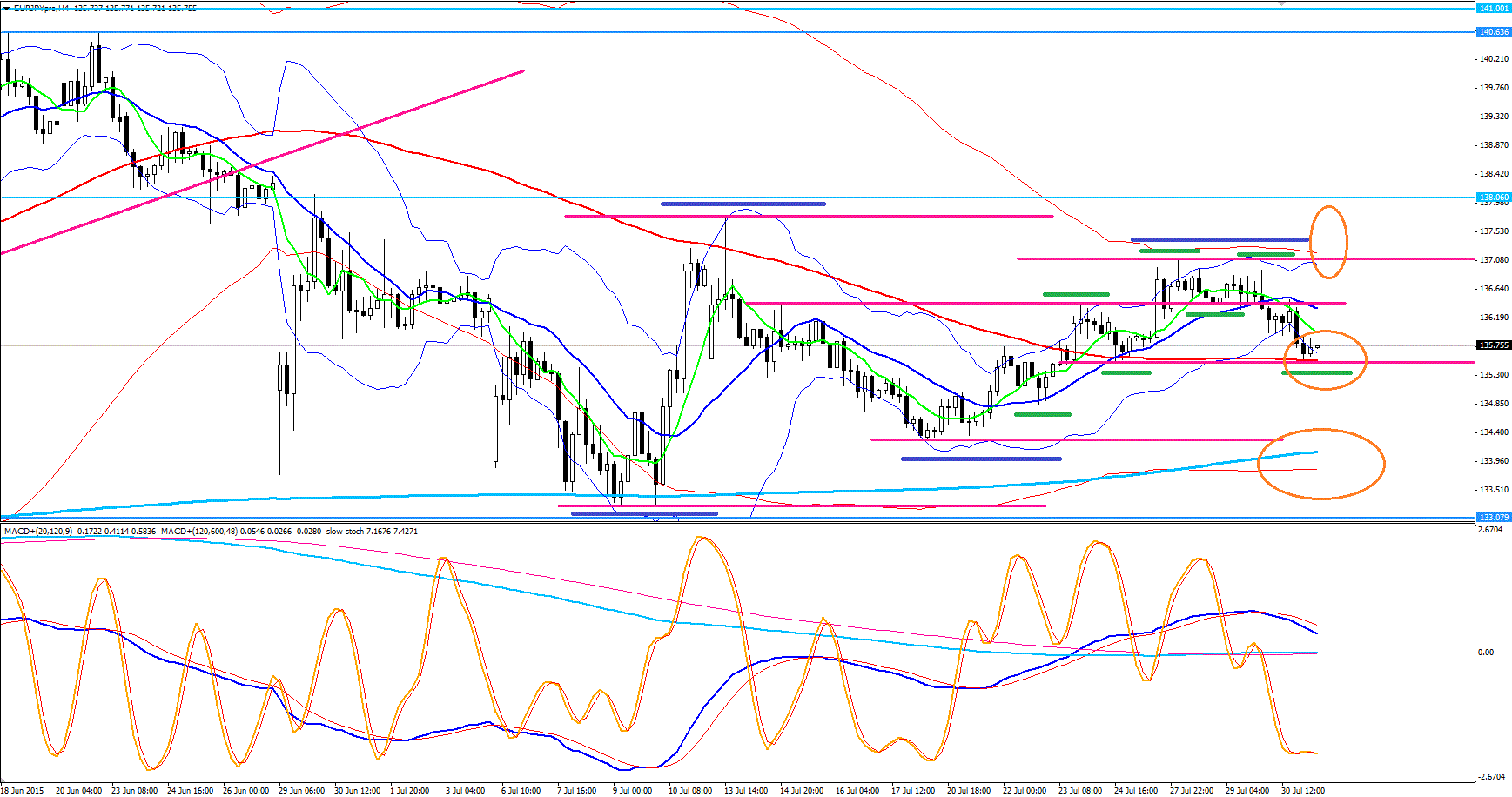Viewport: 1512px width, 797px height.
Task: Click the 17 Jul 12:00 time label
Action: point(914,791)
